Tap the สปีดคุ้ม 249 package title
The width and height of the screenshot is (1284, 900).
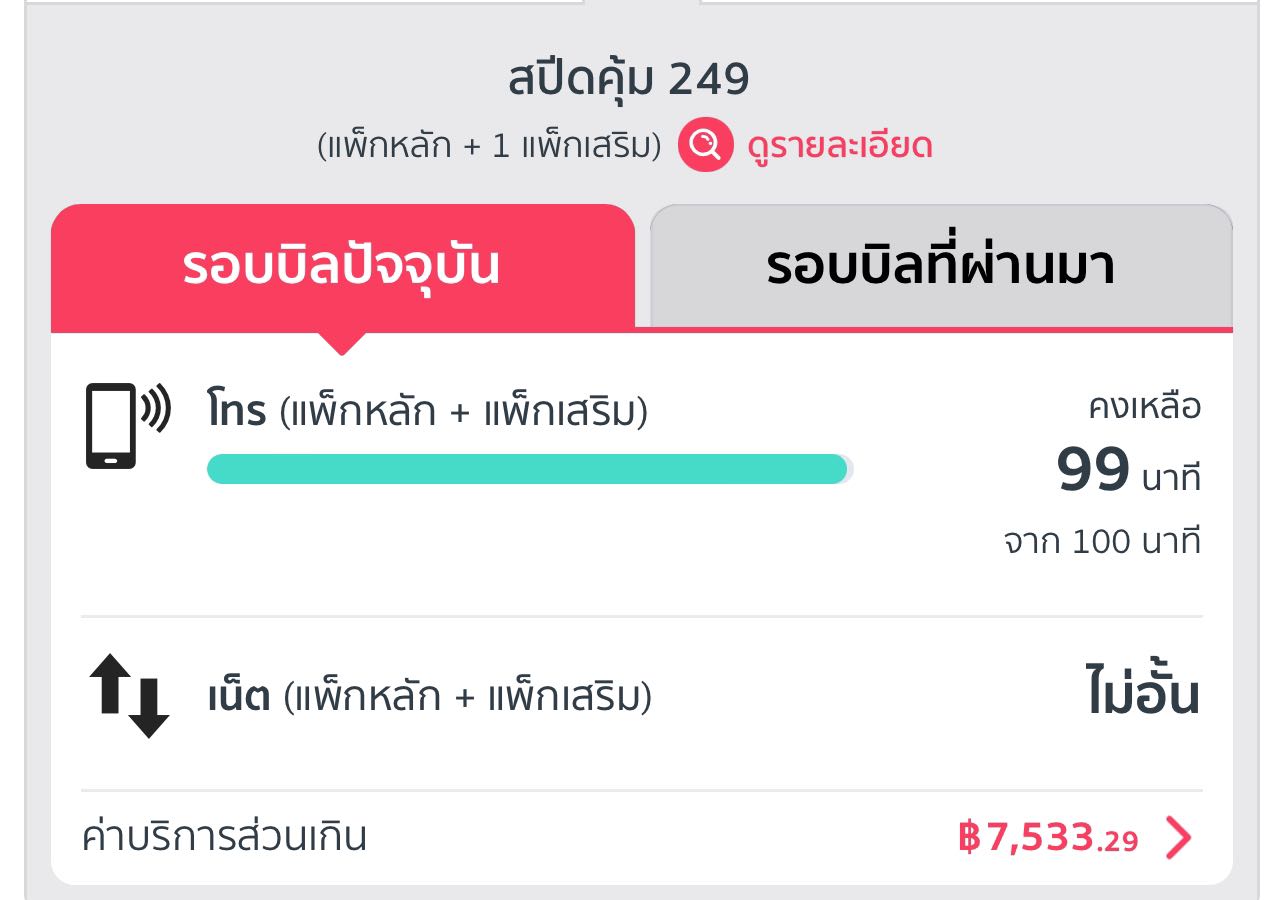click(629, 80)
